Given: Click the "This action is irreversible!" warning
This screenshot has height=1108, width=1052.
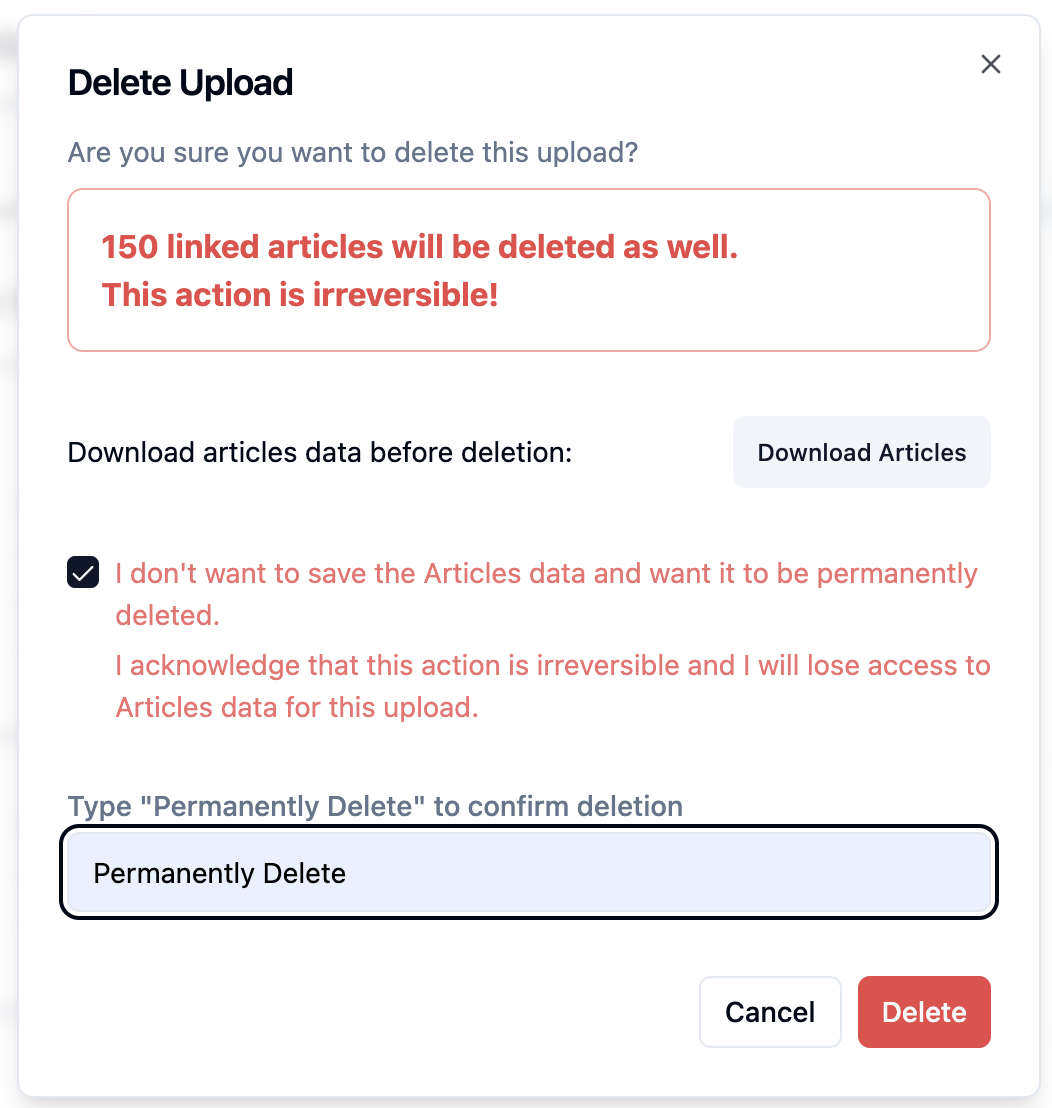Looking at the screenshot, I should pos(300,295).
